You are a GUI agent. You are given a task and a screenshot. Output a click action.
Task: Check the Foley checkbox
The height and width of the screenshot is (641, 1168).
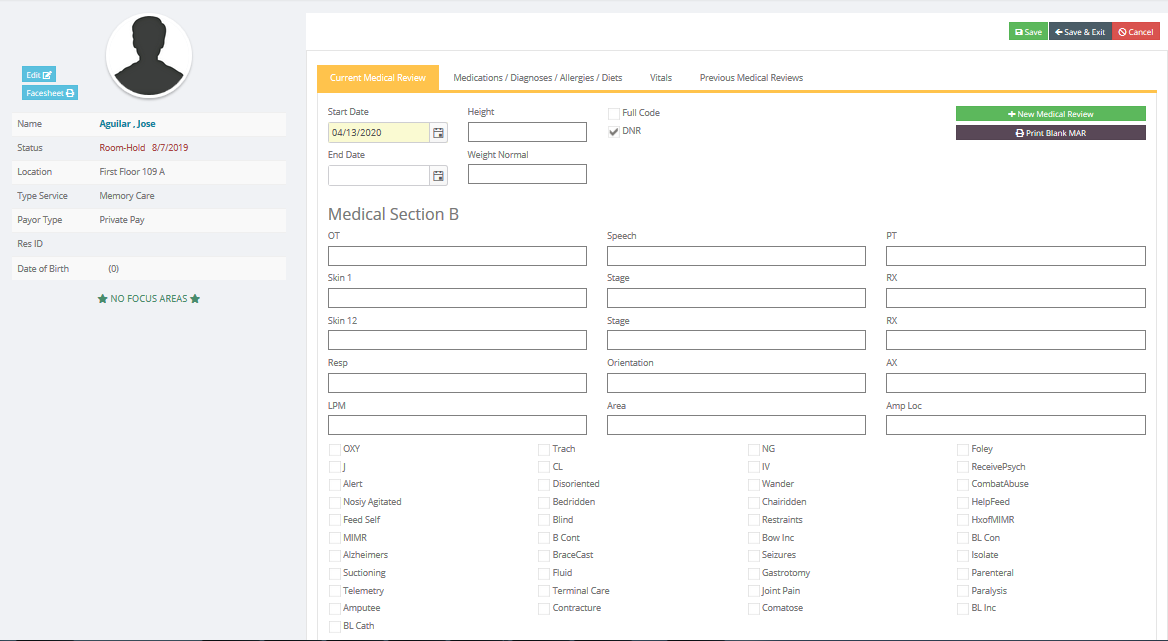963,450
